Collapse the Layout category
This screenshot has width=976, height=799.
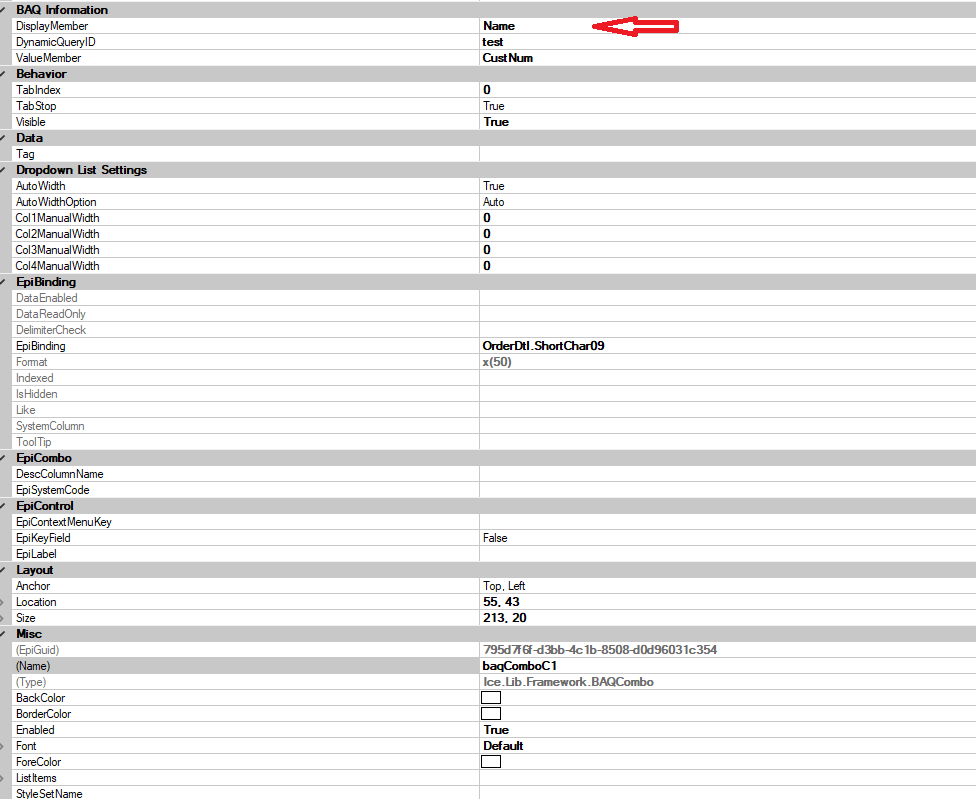pyautogui.click(x=3, y=570)
